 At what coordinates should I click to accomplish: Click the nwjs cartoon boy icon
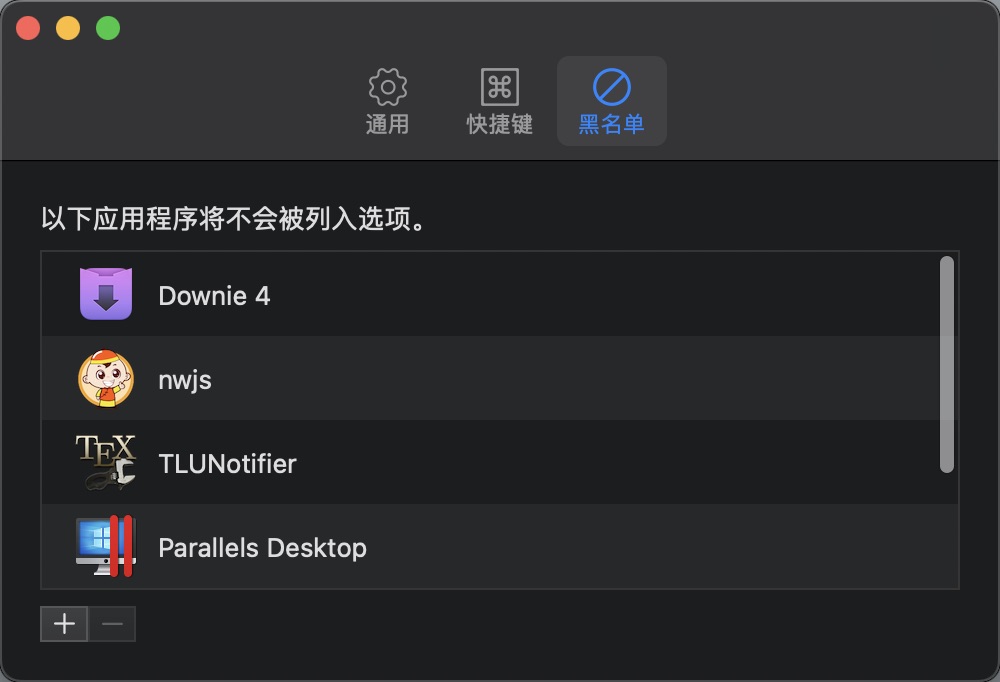coord(106,378)
